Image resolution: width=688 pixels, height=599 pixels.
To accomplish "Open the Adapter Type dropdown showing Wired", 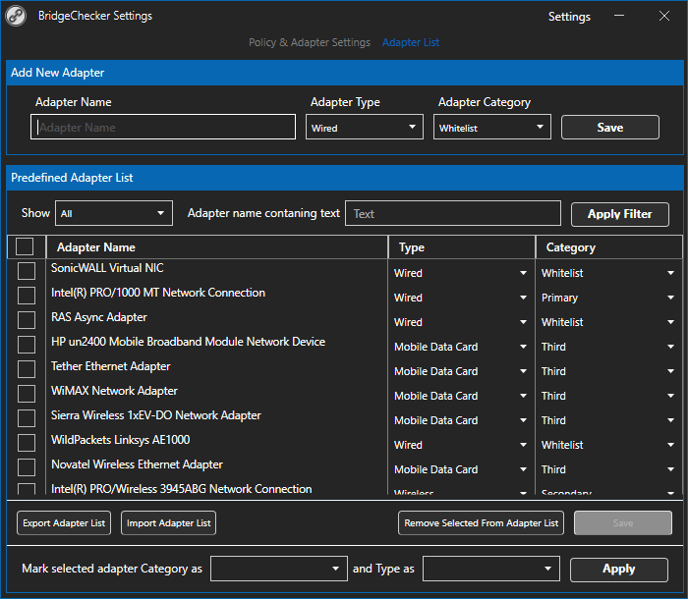I will 364,127.
